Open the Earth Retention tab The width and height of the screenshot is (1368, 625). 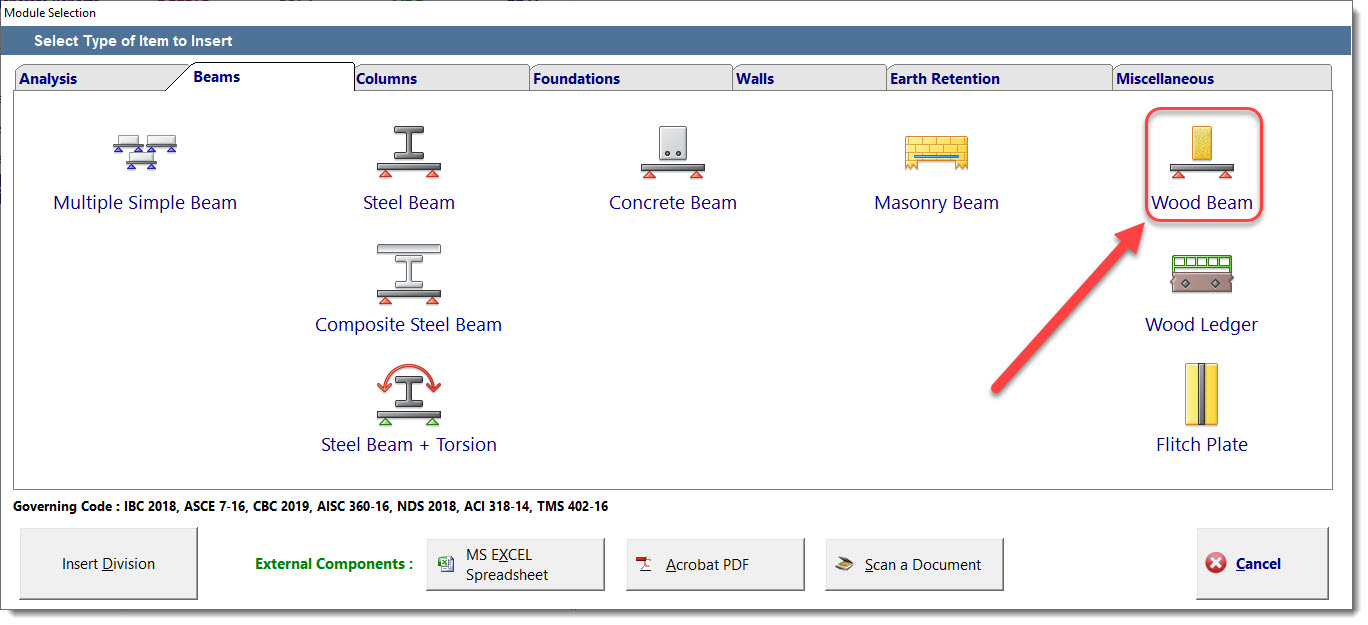[945, 79]
